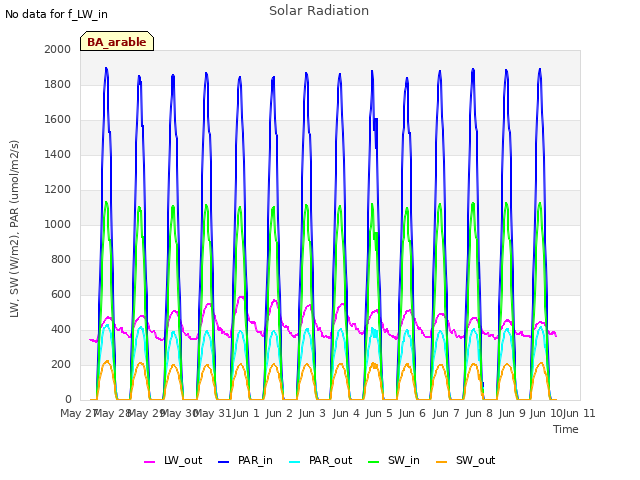The width and height of the screenshot is (640, 480).
Task: Toggle the PAR_out legend label
Action: 330,460
